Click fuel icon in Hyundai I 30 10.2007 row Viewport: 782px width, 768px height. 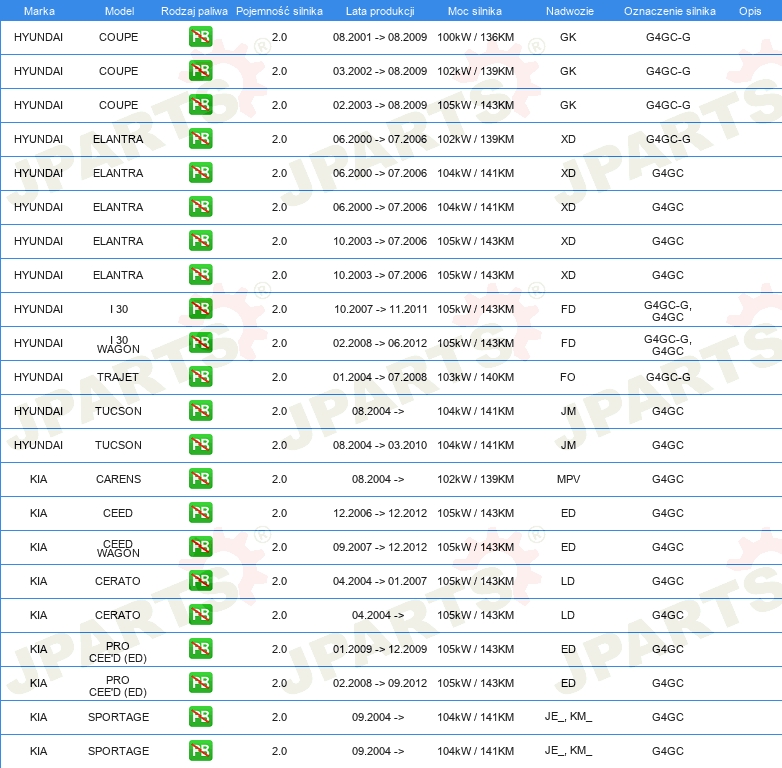point(200,309)
